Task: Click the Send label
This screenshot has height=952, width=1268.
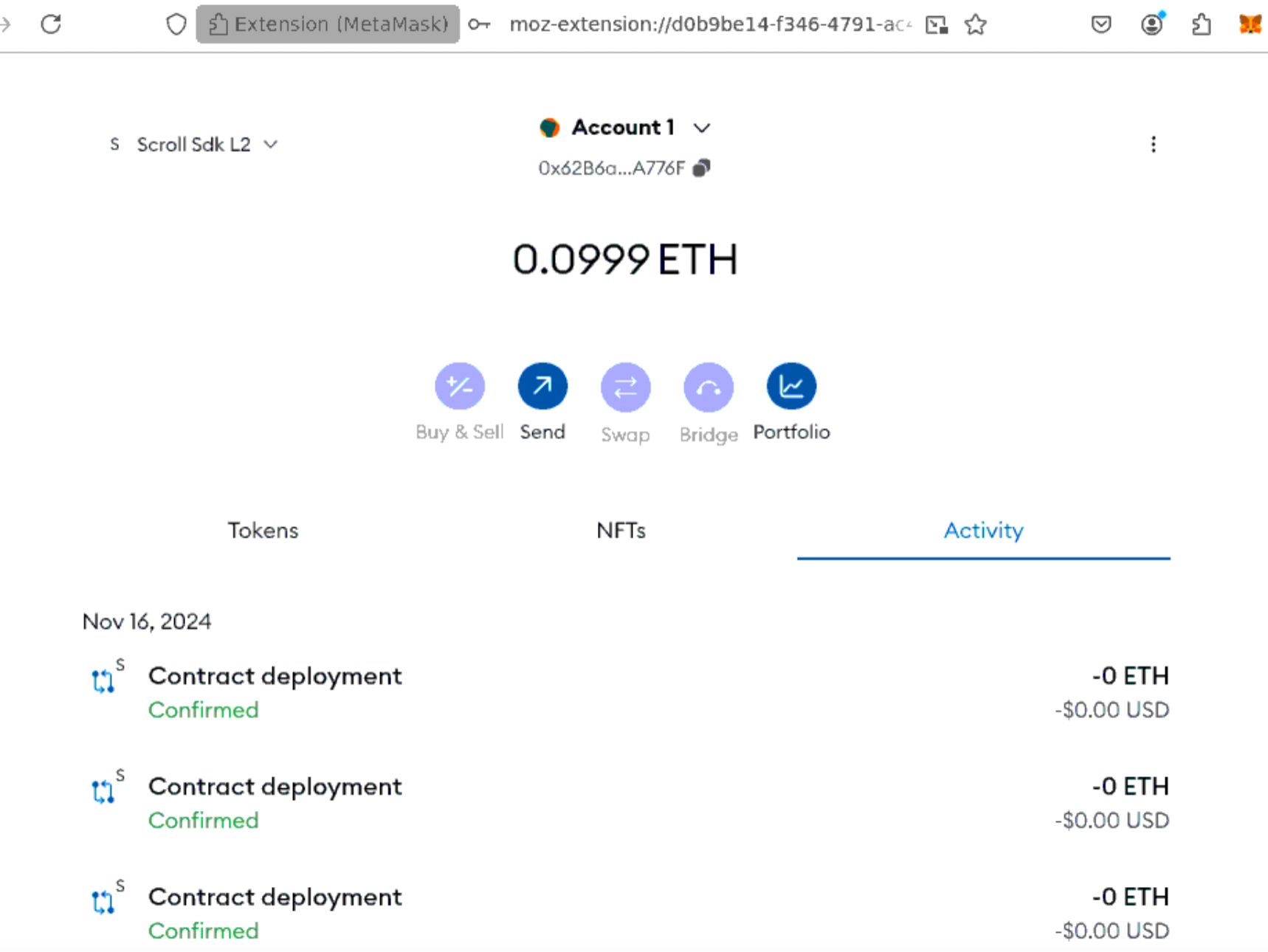Action: pos(542,432)
